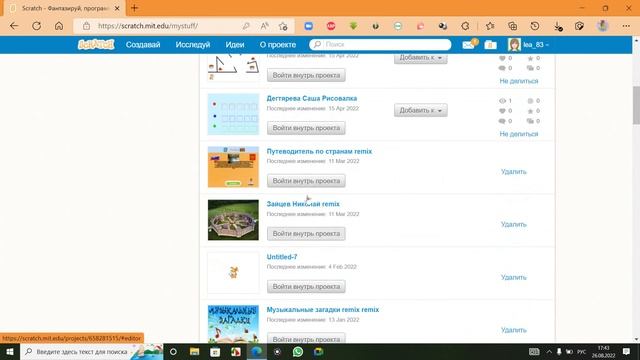The image size is (640, 360).
Task: Click Войти внутрь проекта for Untitled-7
Action: tap(306, 287)
